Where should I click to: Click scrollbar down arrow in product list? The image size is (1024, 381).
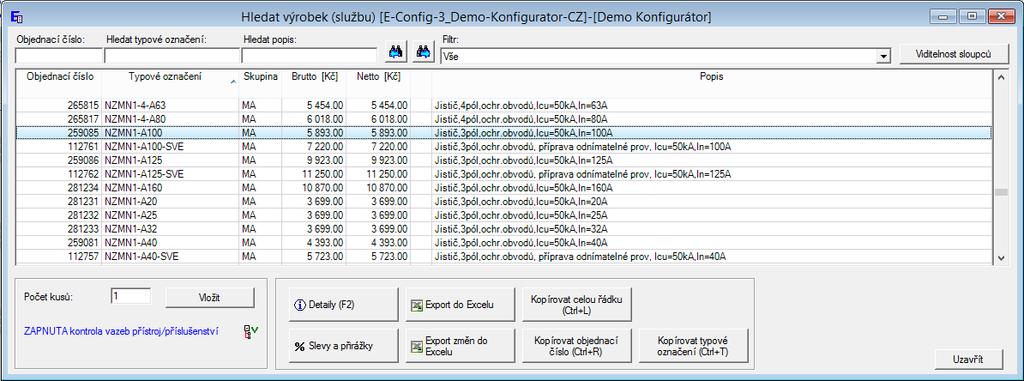click(1000, 258)
